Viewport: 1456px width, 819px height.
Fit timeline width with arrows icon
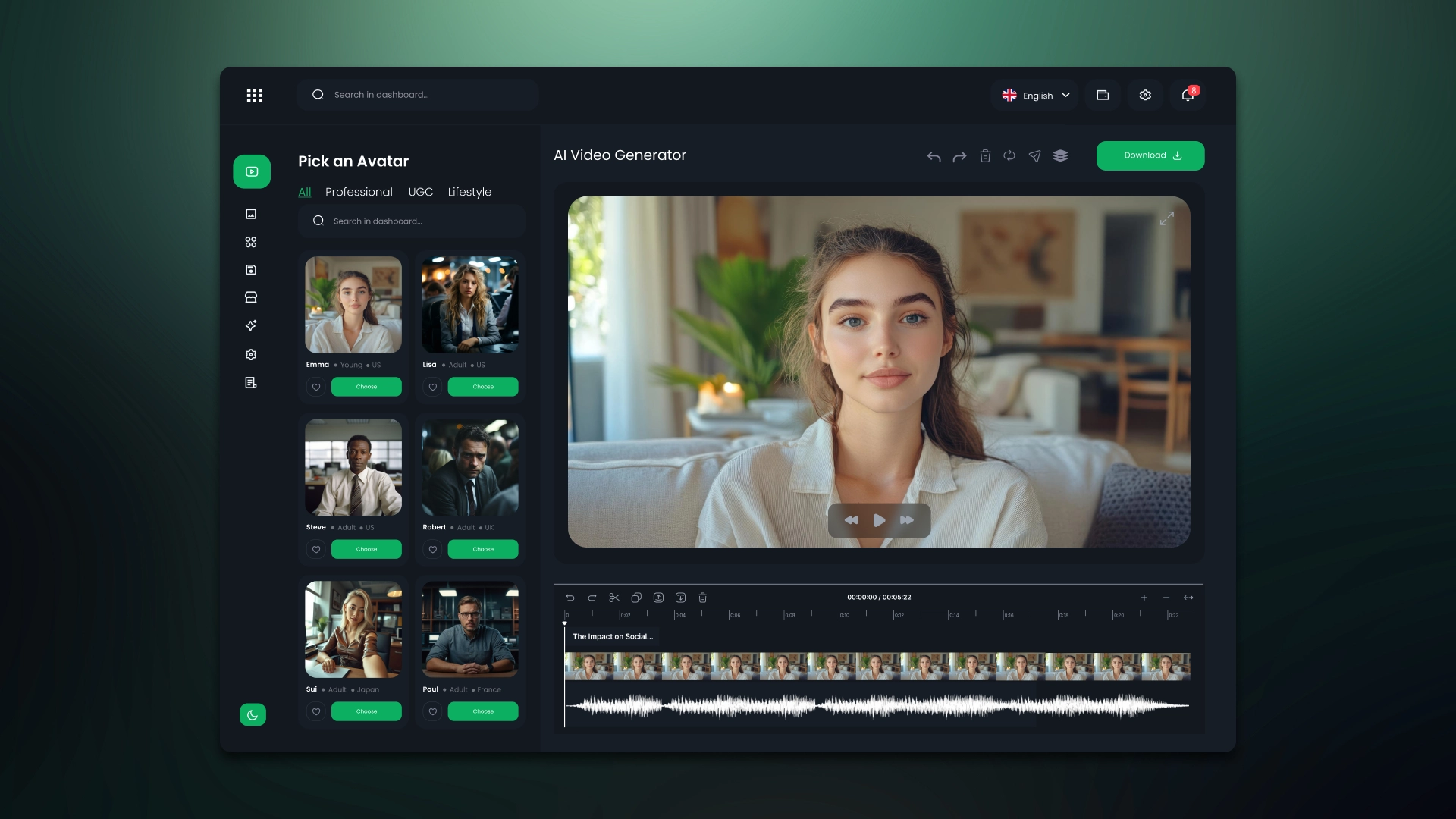(x=1188, y=598)
